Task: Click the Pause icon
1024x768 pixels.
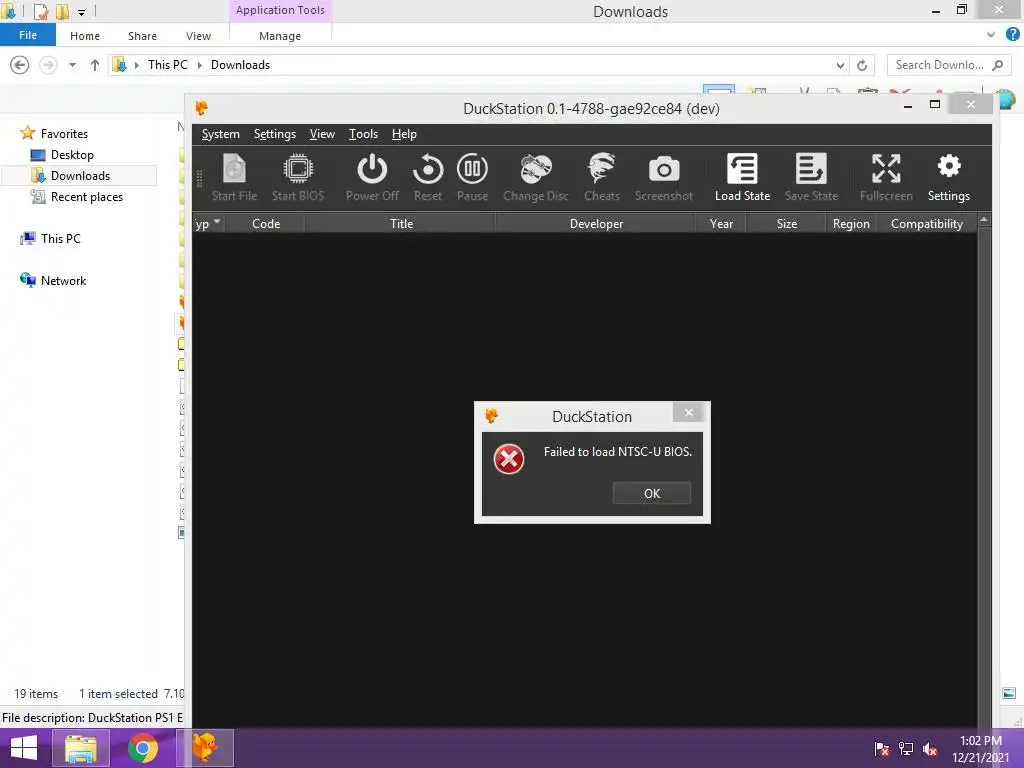Action: [x=472, y=177]
